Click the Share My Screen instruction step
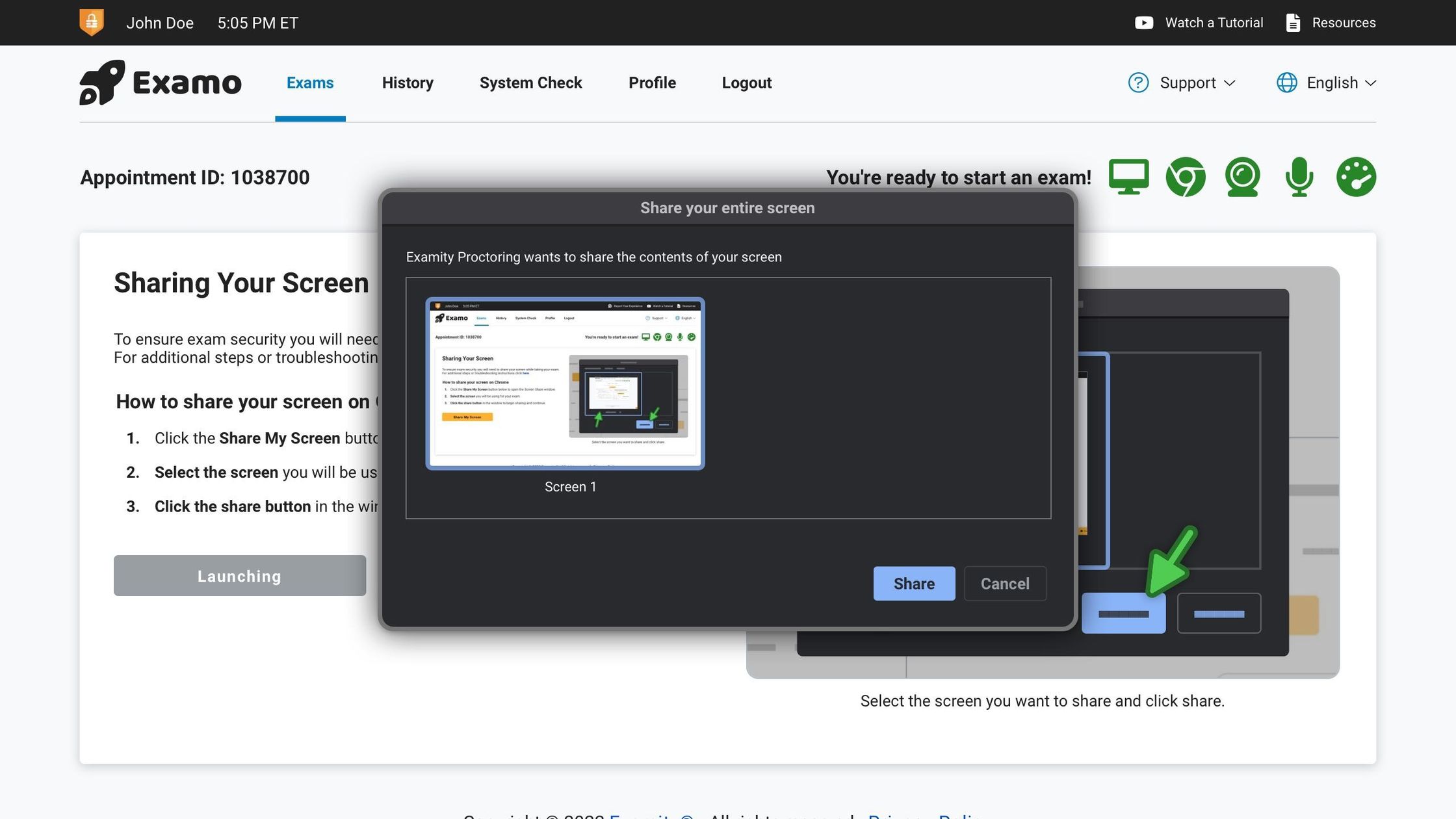Image resolution: width=1456 pixels, height=819 pixels. pyautogui.click(x=253, y=438)
